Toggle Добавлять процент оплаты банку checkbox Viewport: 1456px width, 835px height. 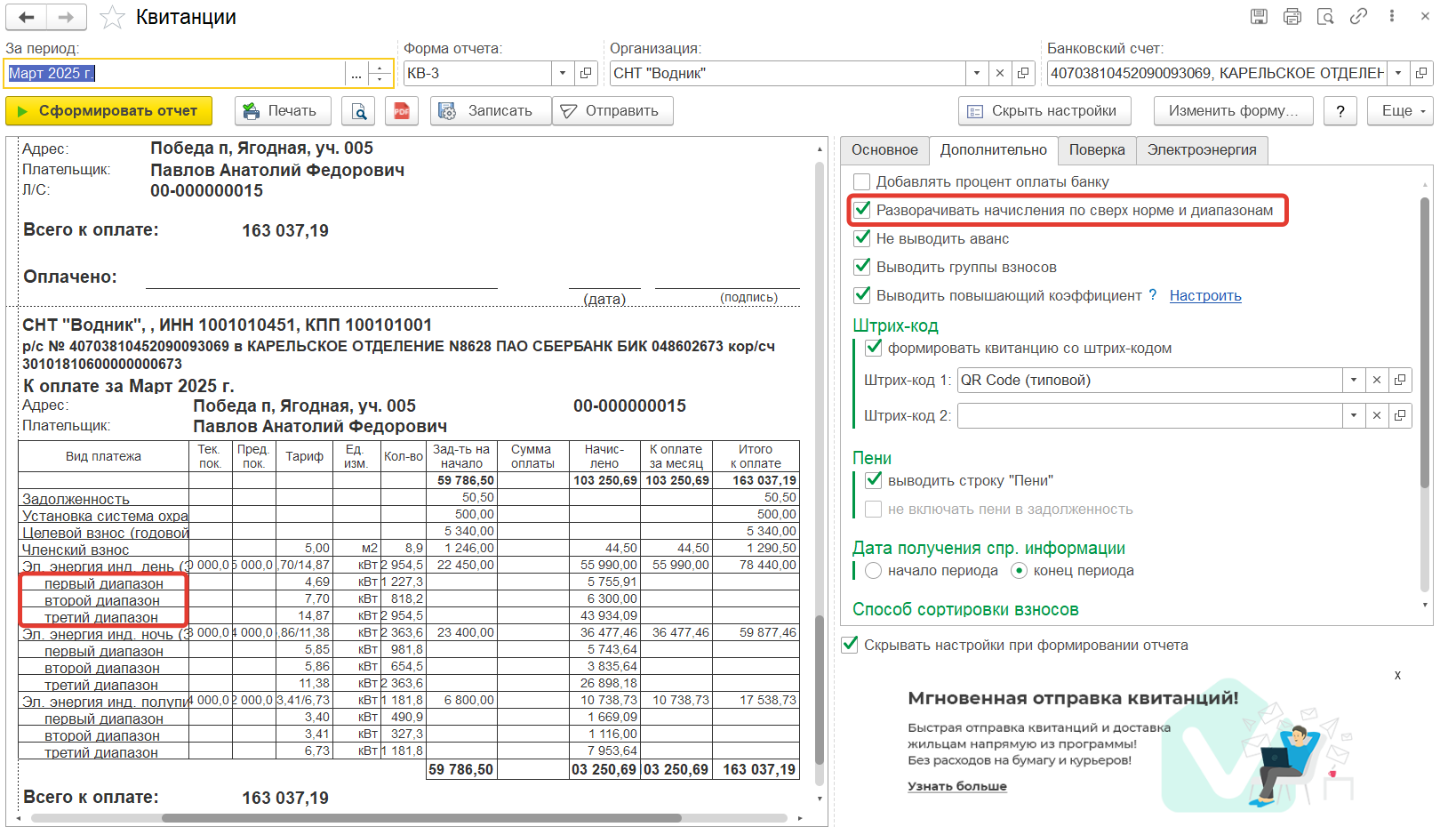pyautogui.click(x=861, y=181)
